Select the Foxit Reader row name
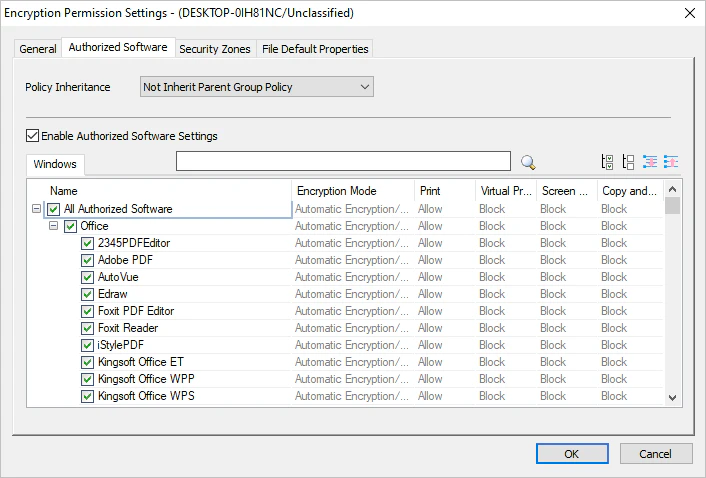Screen dimensions: 706x478 pos(128,328)
